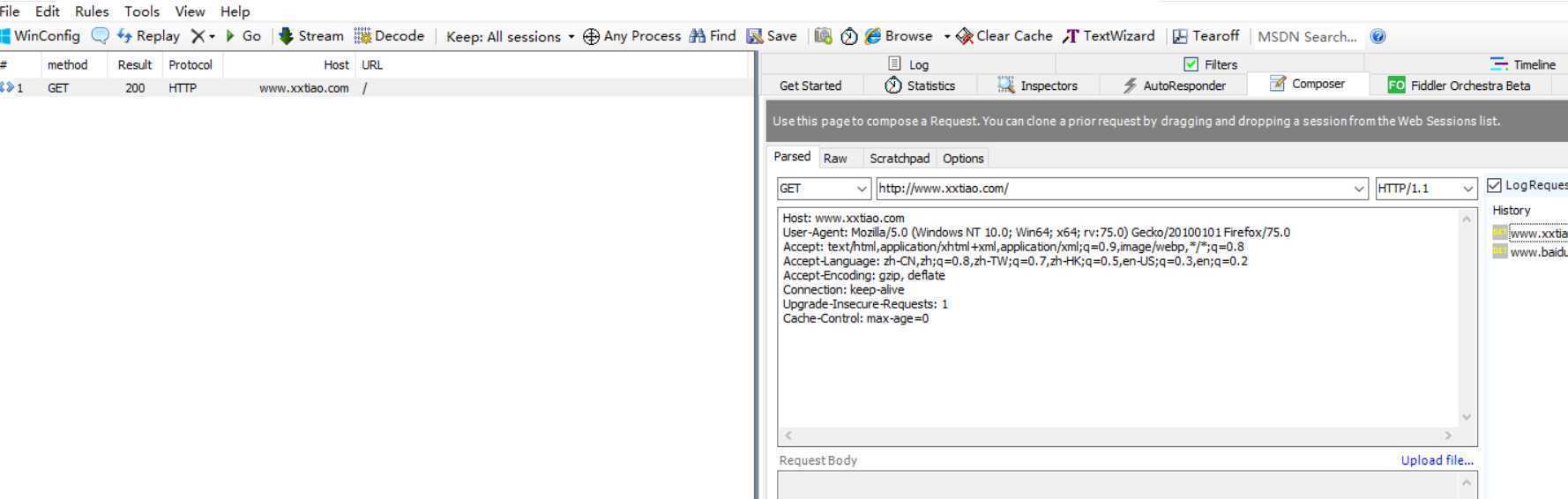1568x499 pixels.
Task: Toggle the Decode toolbar button
Action: (x=389, y=36)
